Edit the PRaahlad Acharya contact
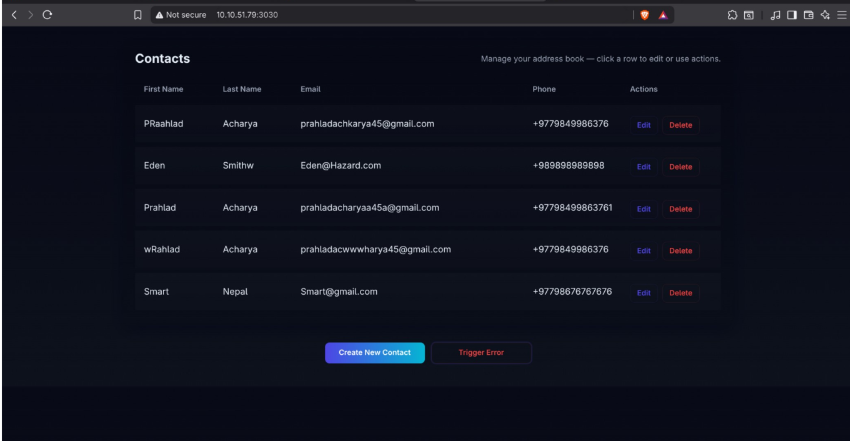 point(643,125)
